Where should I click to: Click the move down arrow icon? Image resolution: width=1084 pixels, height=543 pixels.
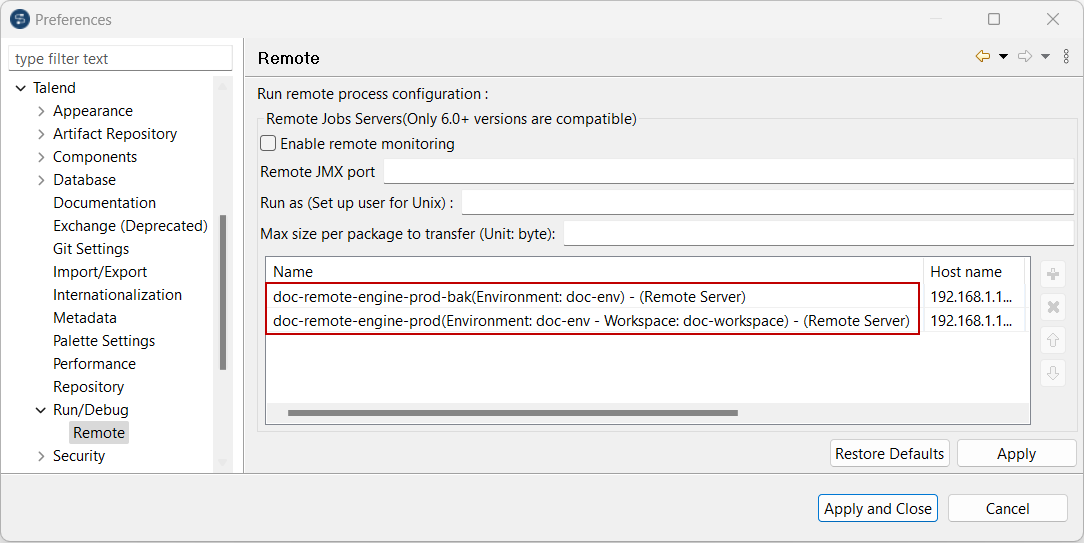click(1052, 373)
